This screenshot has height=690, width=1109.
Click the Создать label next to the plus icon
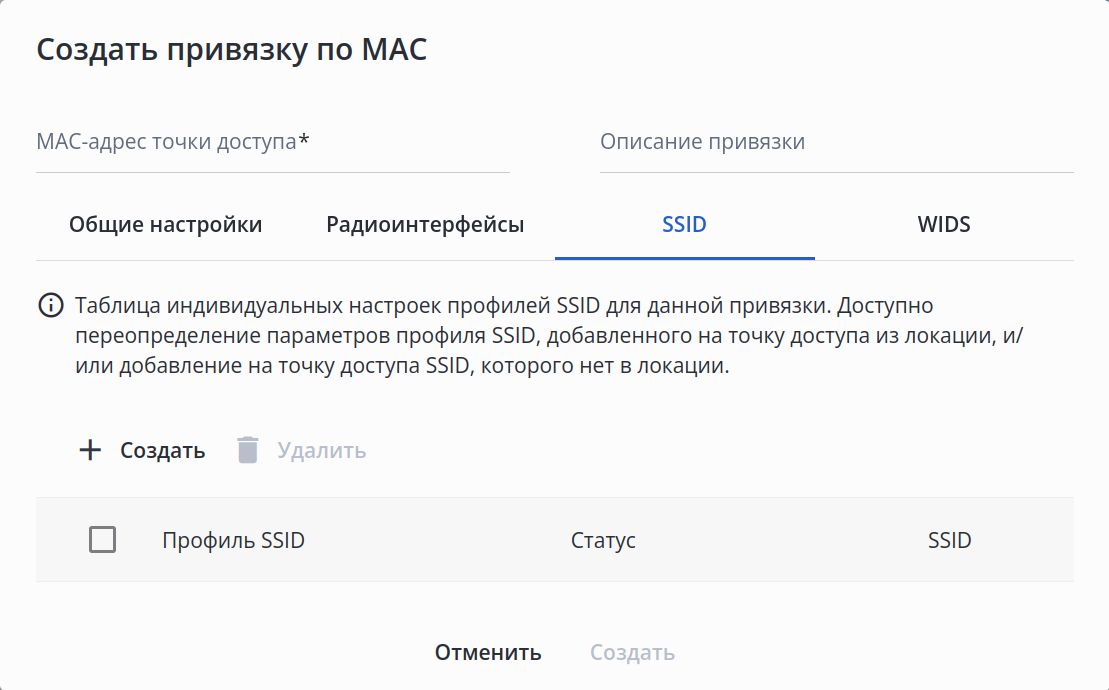pos(163,450)
